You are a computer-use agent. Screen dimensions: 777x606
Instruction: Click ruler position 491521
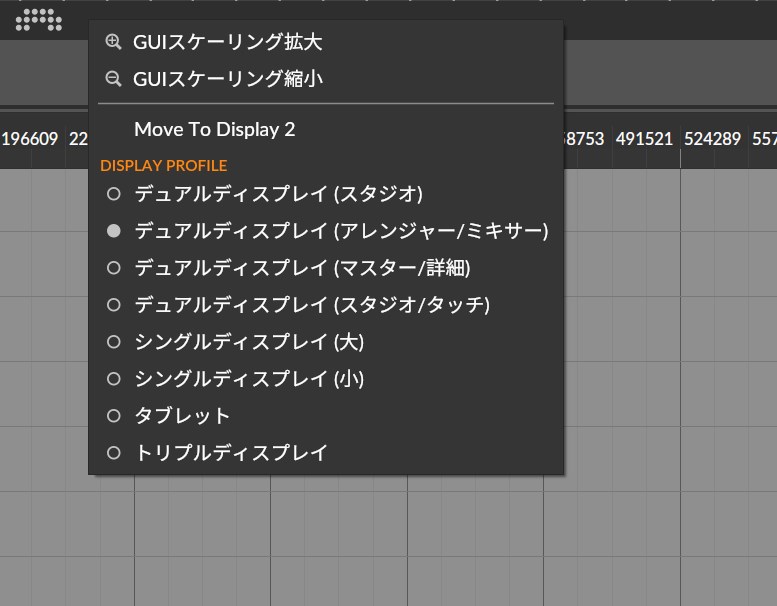point(643,139)
